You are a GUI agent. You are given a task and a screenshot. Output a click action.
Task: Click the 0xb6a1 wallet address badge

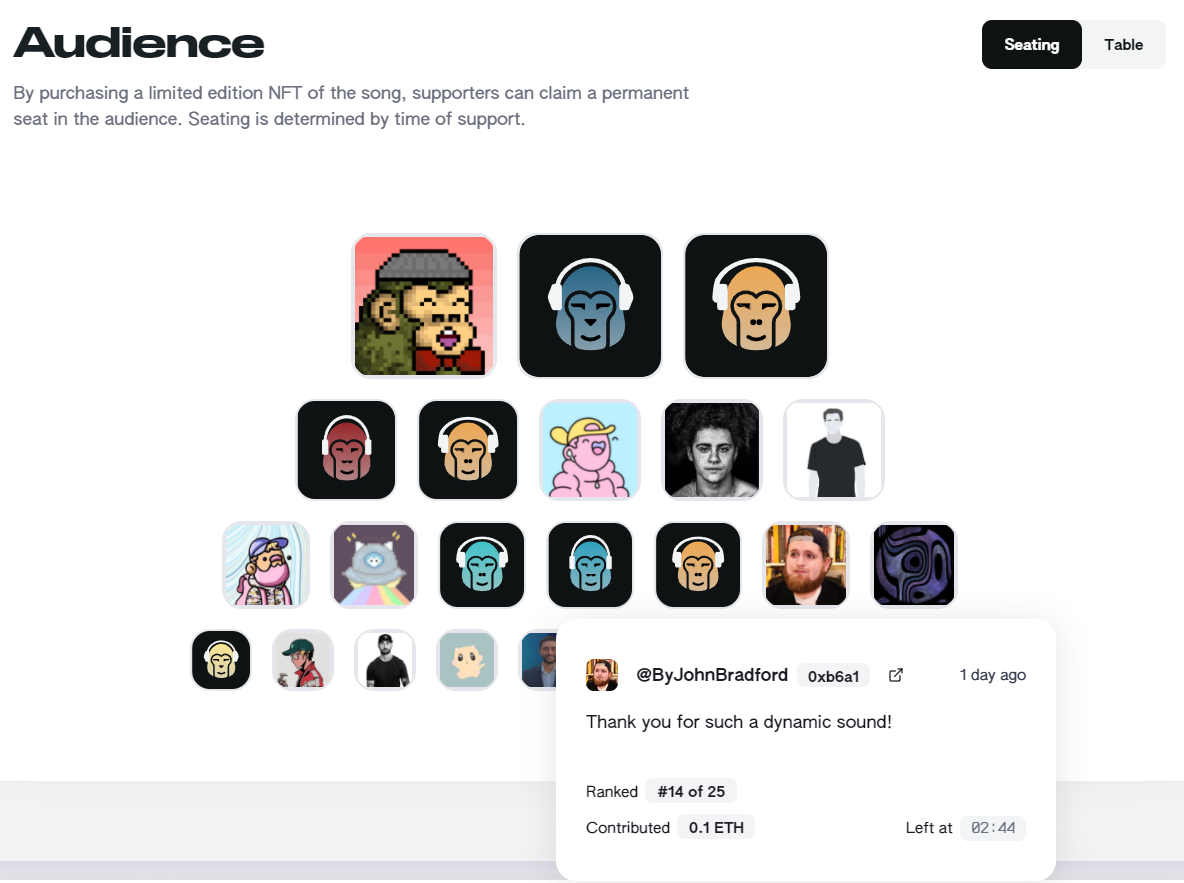[x=833, y=676]
